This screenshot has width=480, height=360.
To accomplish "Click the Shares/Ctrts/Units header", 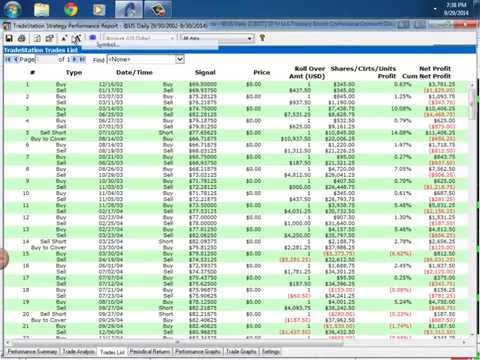I will [363, 68].
